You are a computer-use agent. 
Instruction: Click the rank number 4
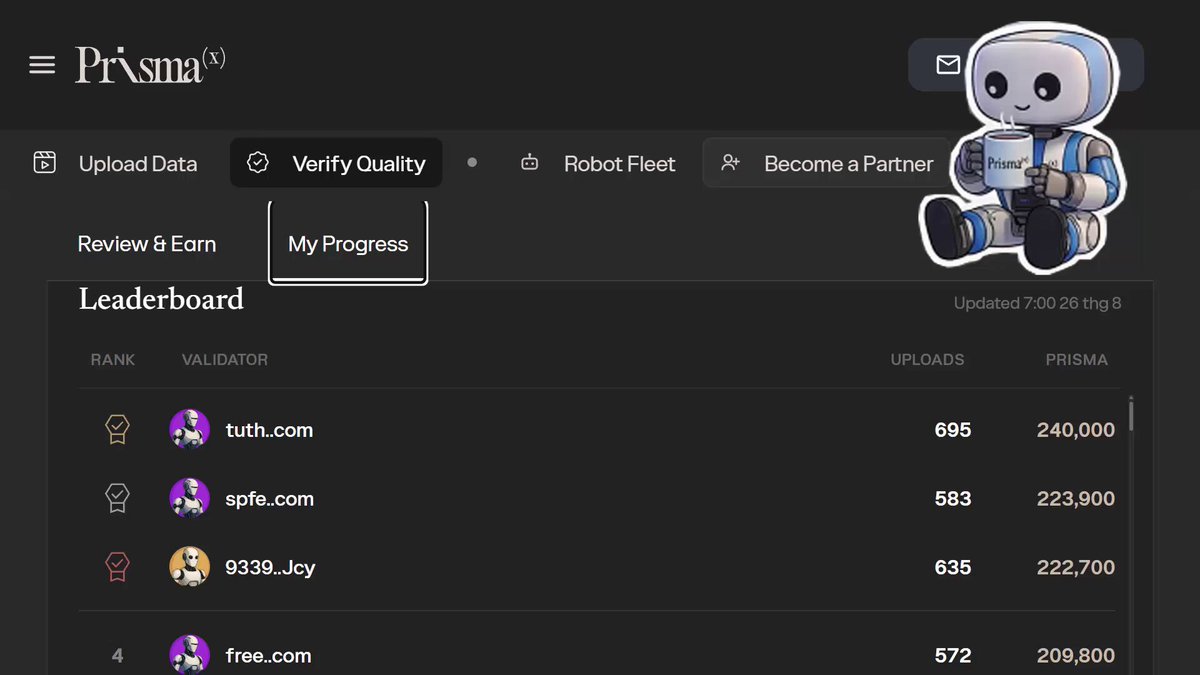(118, 656)
